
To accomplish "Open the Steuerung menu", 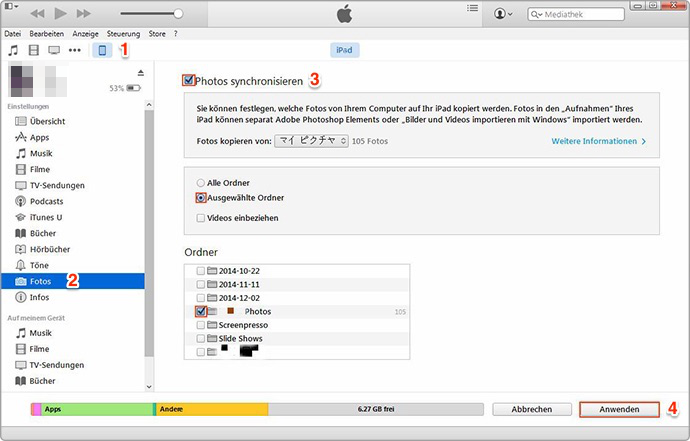I will [x=123, y=33].
